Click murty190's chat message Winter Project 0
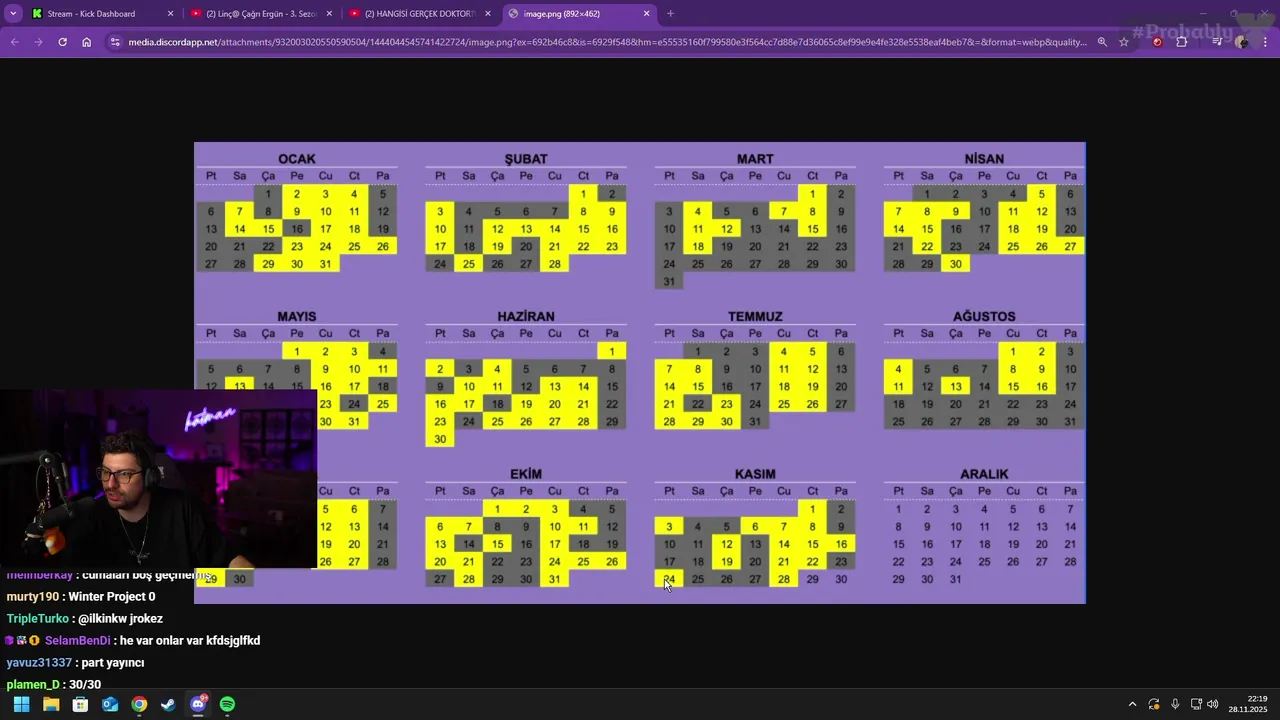Screen dimensions: 1280x720 (112, 597)
